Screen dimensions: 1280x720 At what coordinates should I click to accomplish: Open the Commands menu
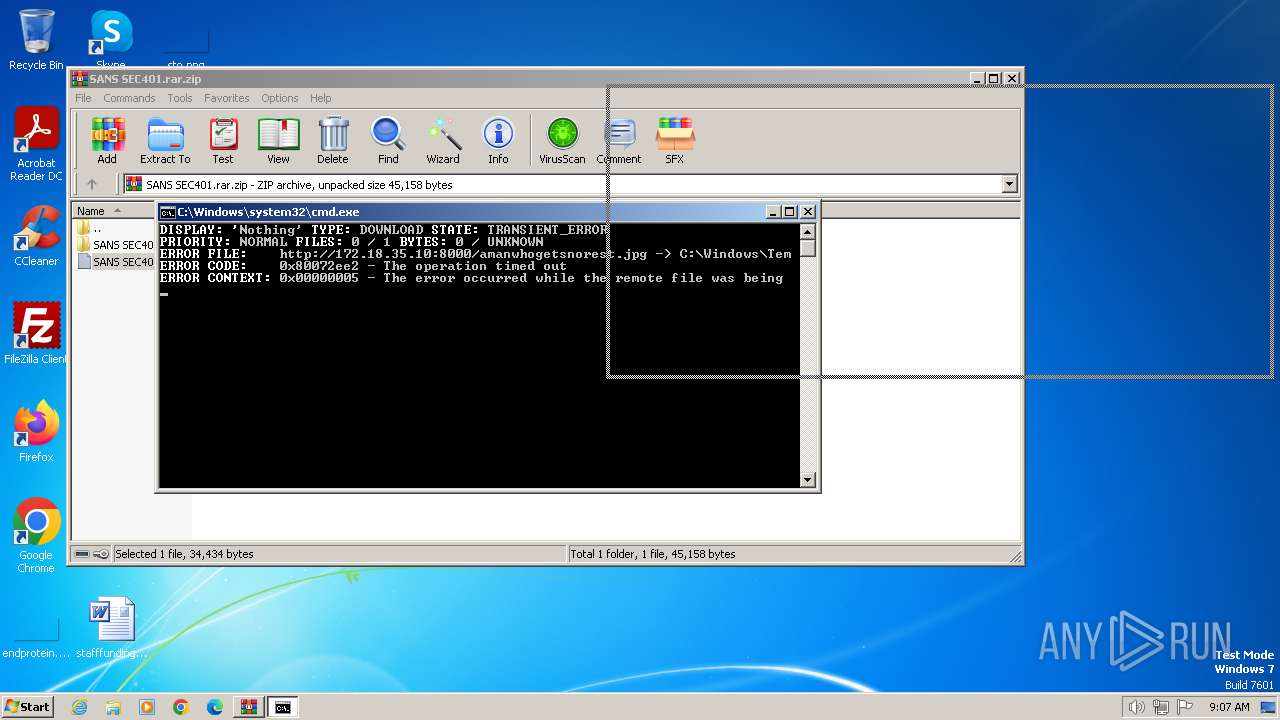[x=129, y=98]
